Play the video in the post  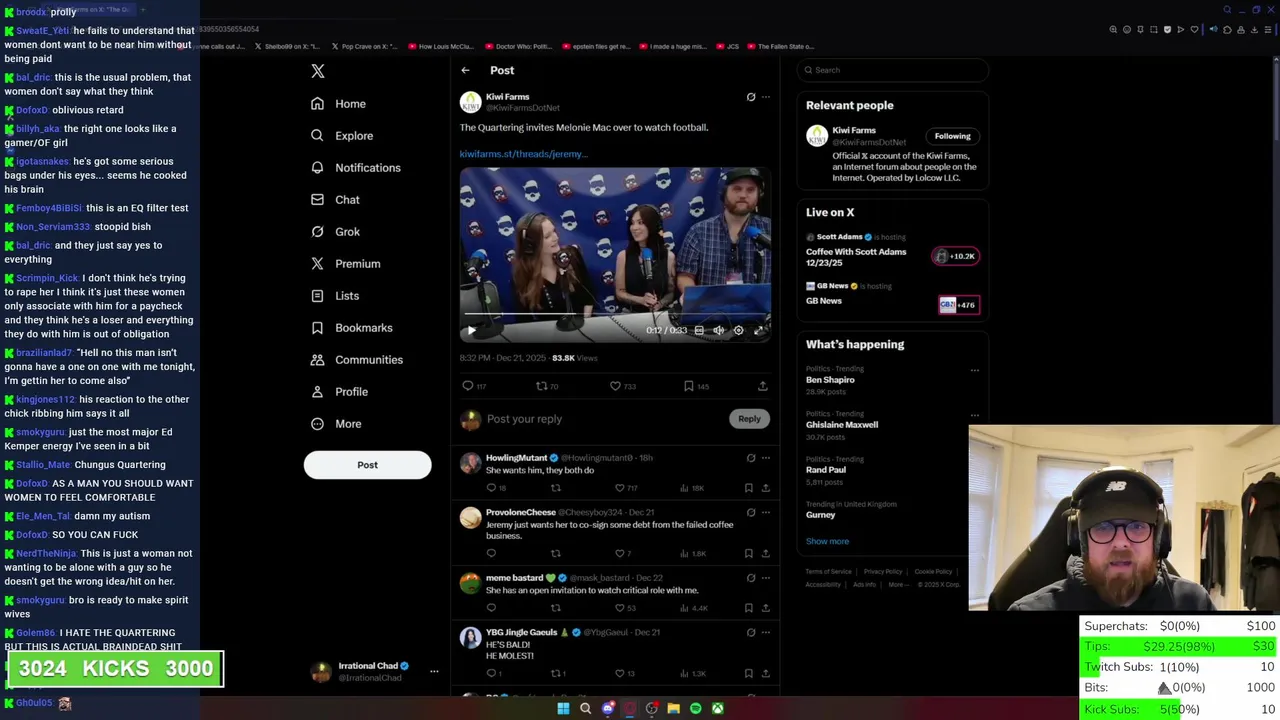pos(472,330)
